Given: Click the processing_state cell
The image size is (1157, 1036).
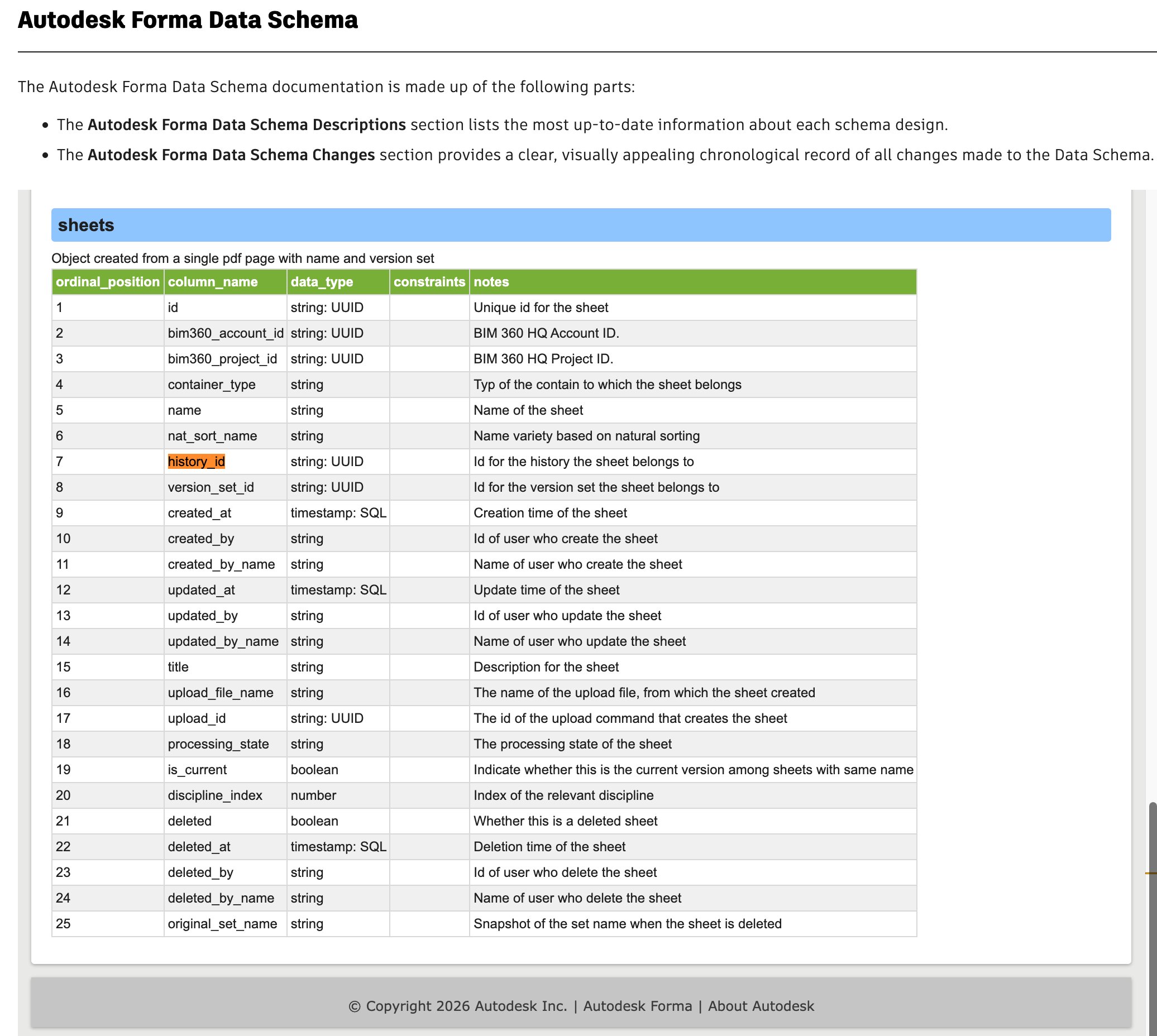Looking at the screenshot, I should (x=226, y=744).
